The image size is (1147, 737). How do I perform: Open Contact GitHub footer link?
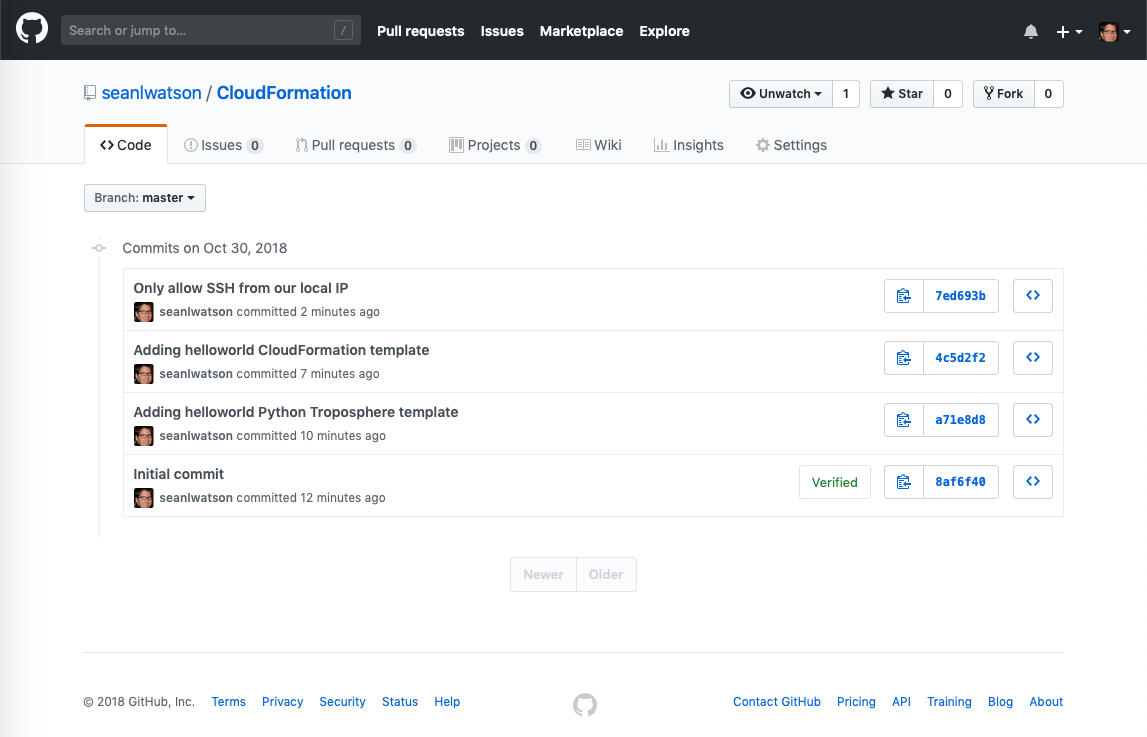tap(777, 702)
